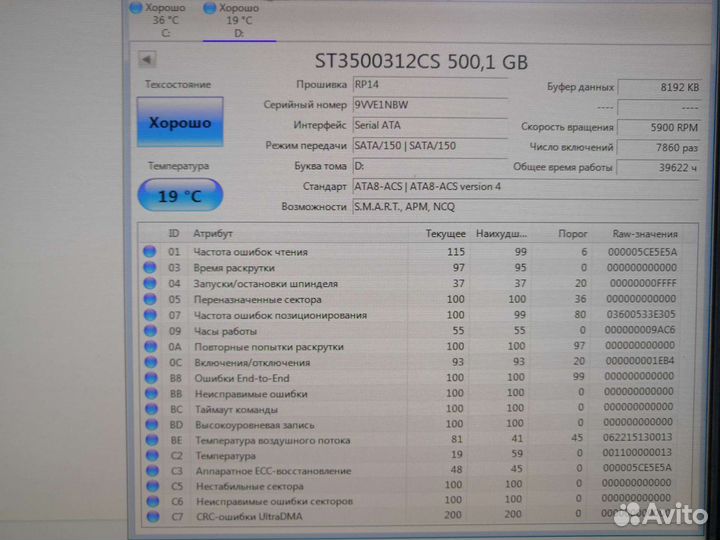The width and height of the screenshot is (720, 540).
Task: Click status icon for Неисправимые ошибки
Action: coord(151,394)
